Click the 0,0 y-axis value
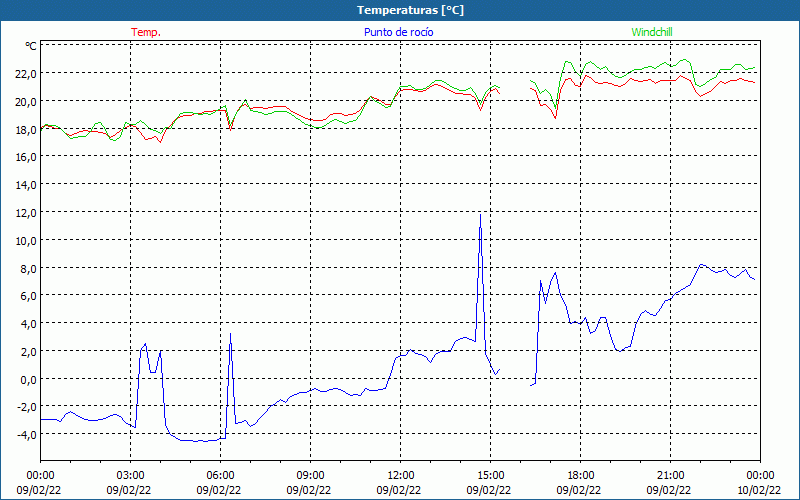Viewport: 800px width, 500px height. pyautogui.click(x=29, y=380)
